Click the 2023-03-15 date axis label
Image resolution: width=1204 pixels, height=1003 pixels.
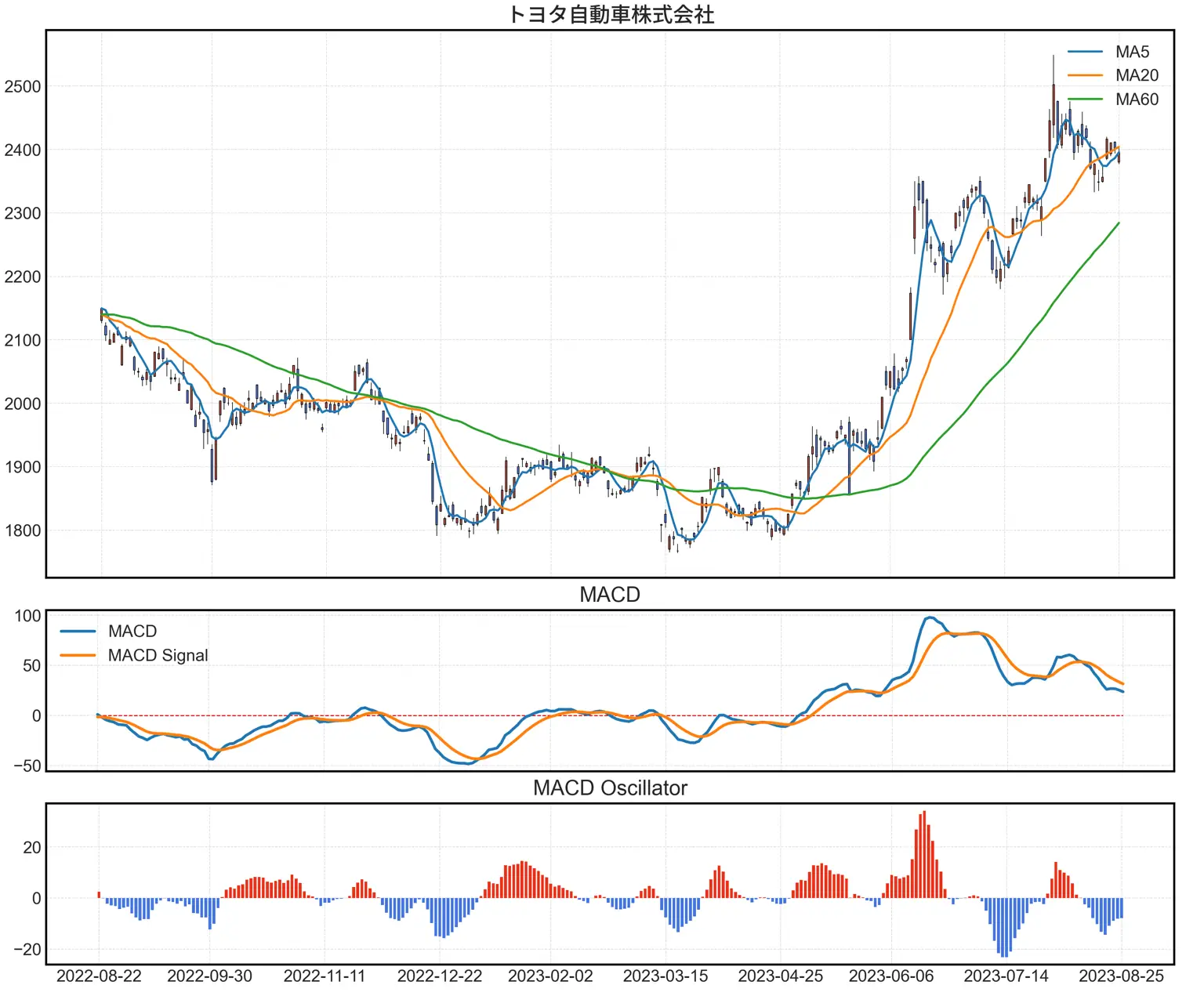coord(665,976)
